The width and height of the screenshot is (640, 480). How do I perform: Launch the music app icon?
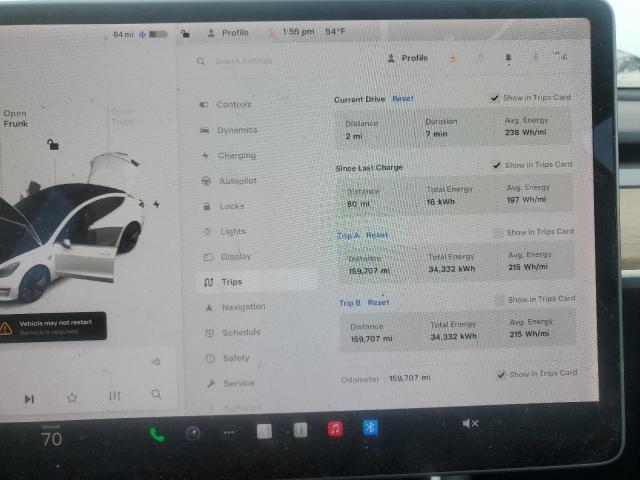[x=335, y=428]
